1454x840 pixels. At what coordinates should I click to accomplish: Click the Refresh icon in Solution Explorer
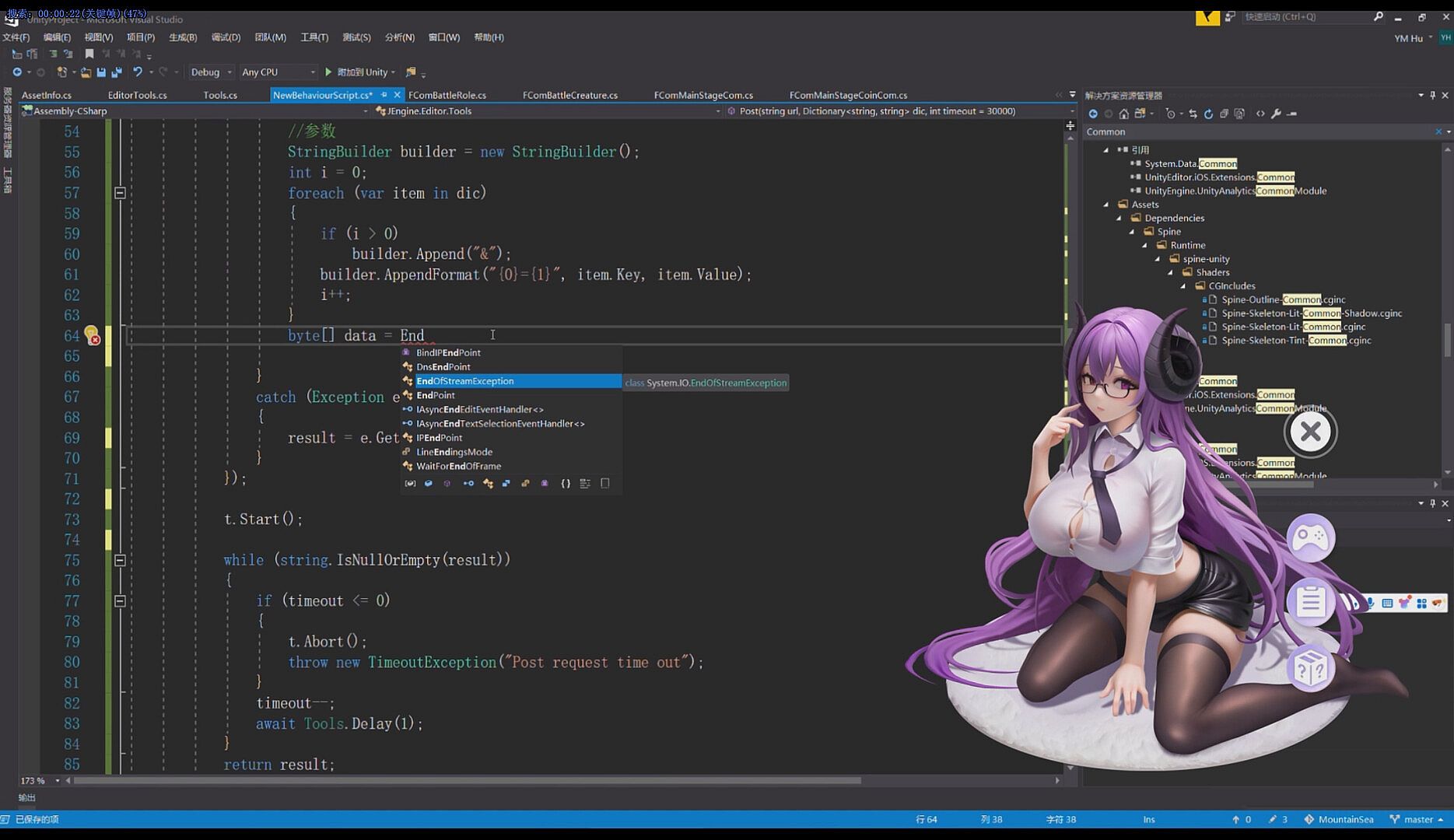click(x=1208, y=114)
